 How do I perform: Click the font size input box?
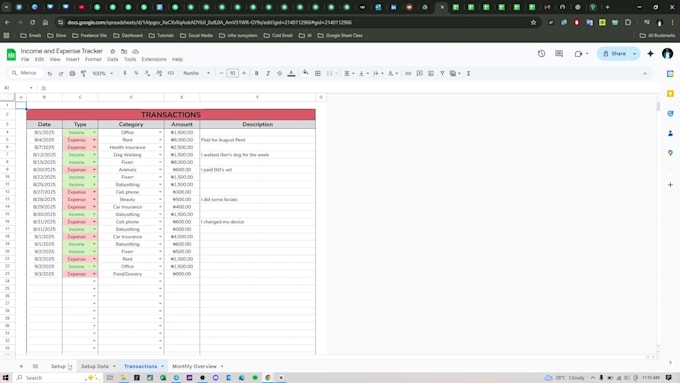pos(232,73)
